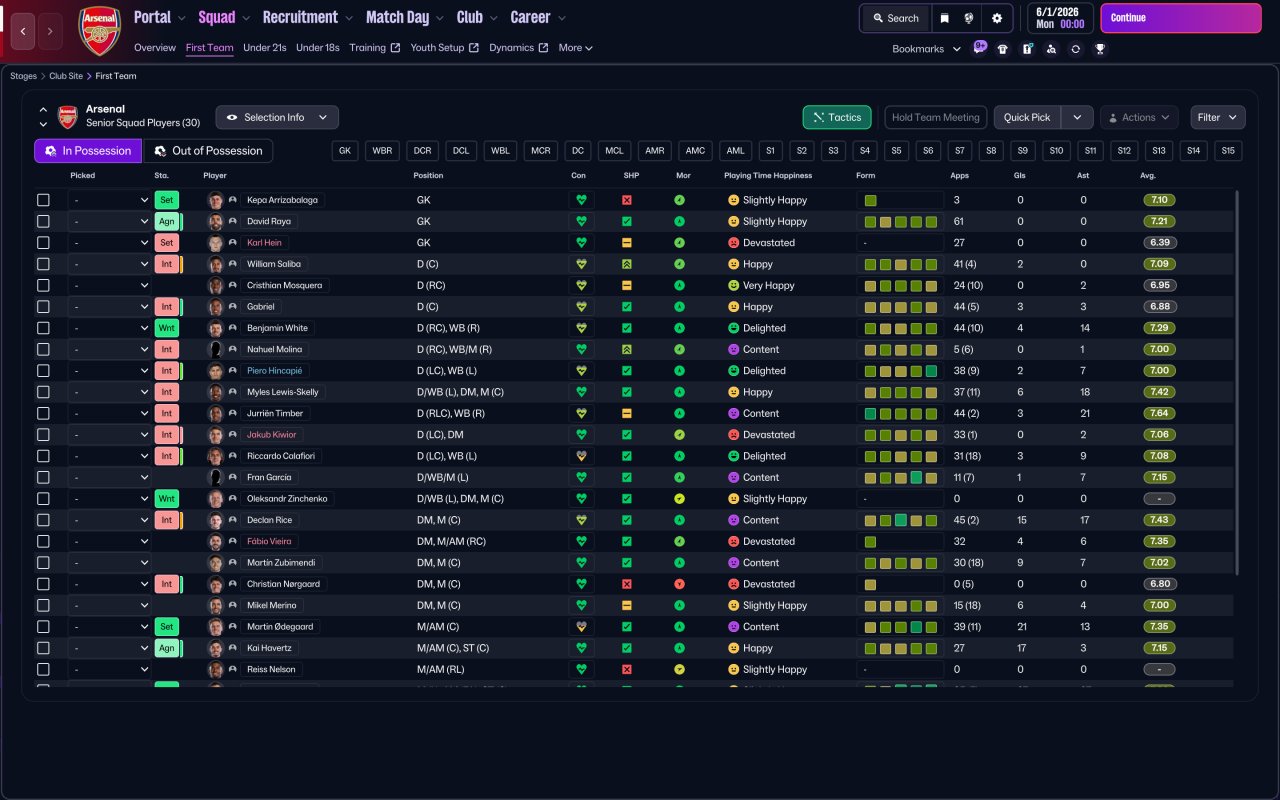
Task: Click the Arsenal club crest in the header
Action: [x=99, y=31]
